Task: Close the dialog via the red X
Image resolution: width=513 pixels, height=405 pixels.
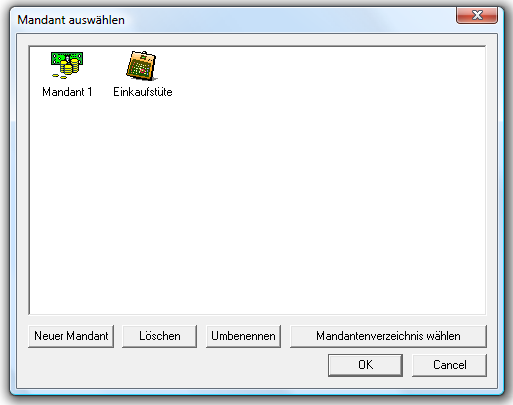Action: point(477,15)
